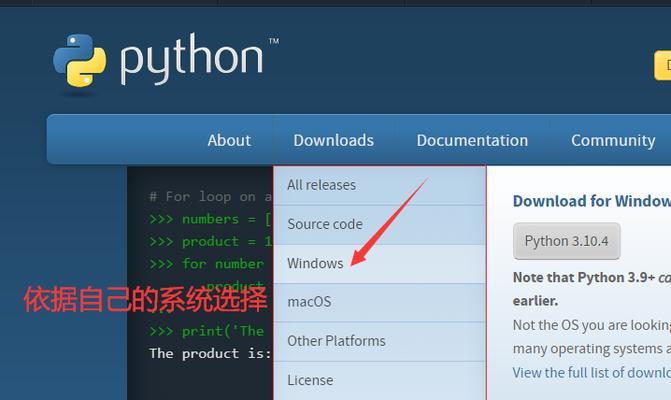Click the ">>> print('The" code line

[207, 331]
